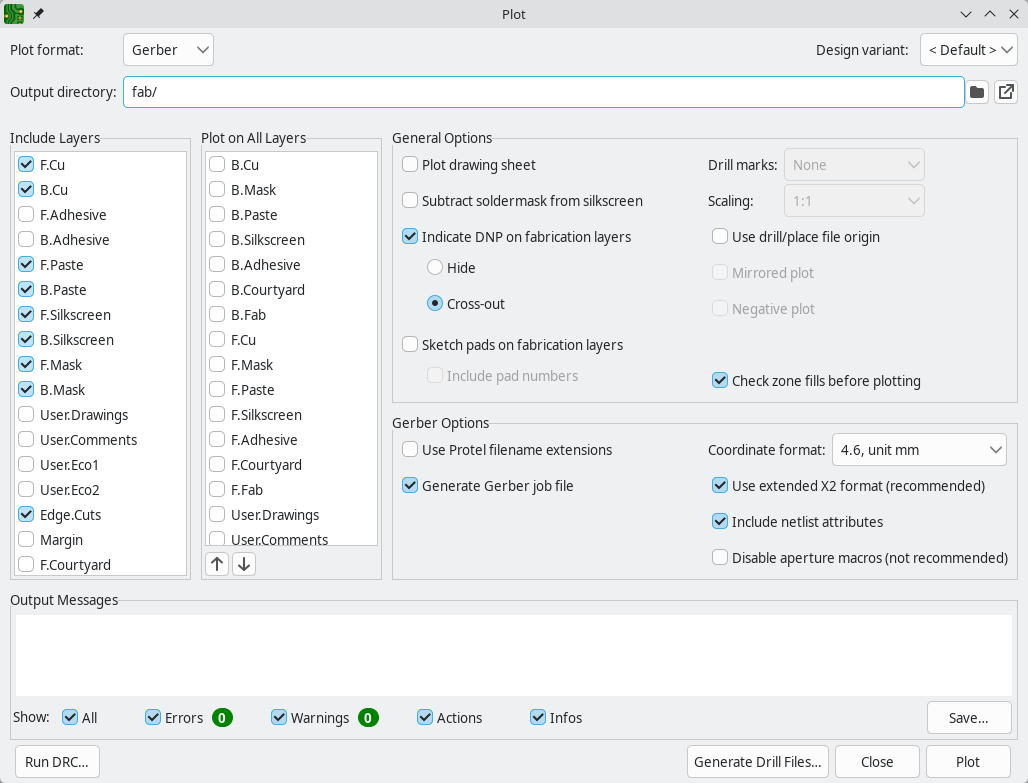The height and width of the screenshot is (783, 1028).
Task: Click the folder browse icon for output directory
Action: pos(977,93)
